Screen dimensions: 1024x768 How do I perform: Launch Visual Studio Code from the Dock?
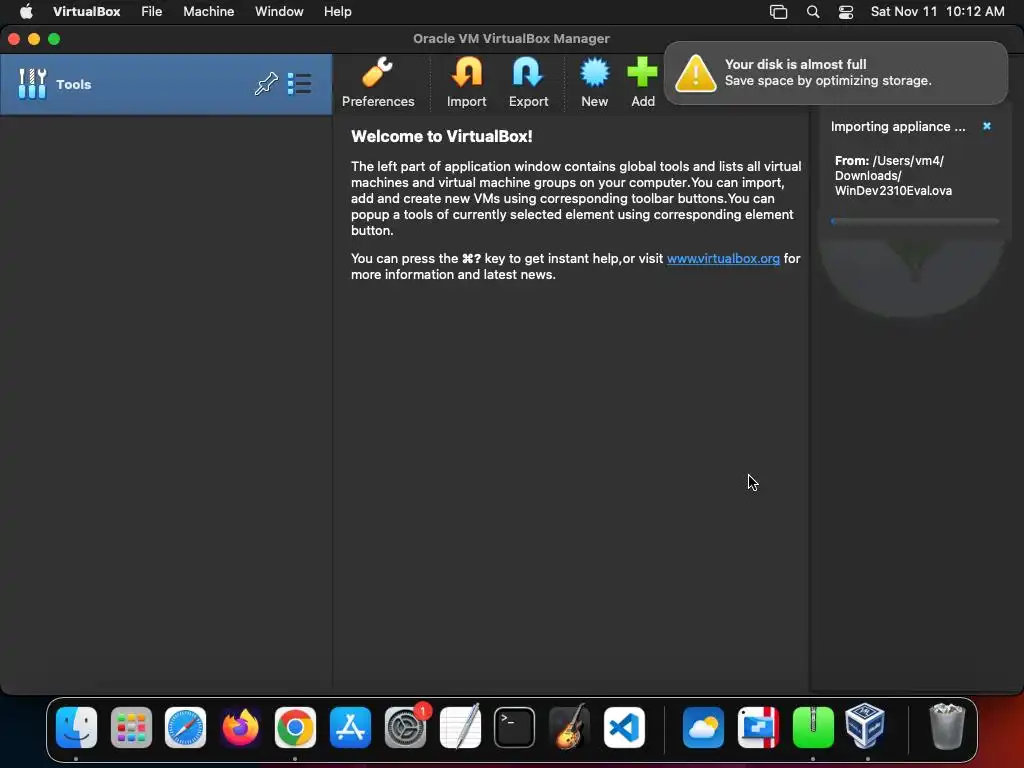click(624, 727)
